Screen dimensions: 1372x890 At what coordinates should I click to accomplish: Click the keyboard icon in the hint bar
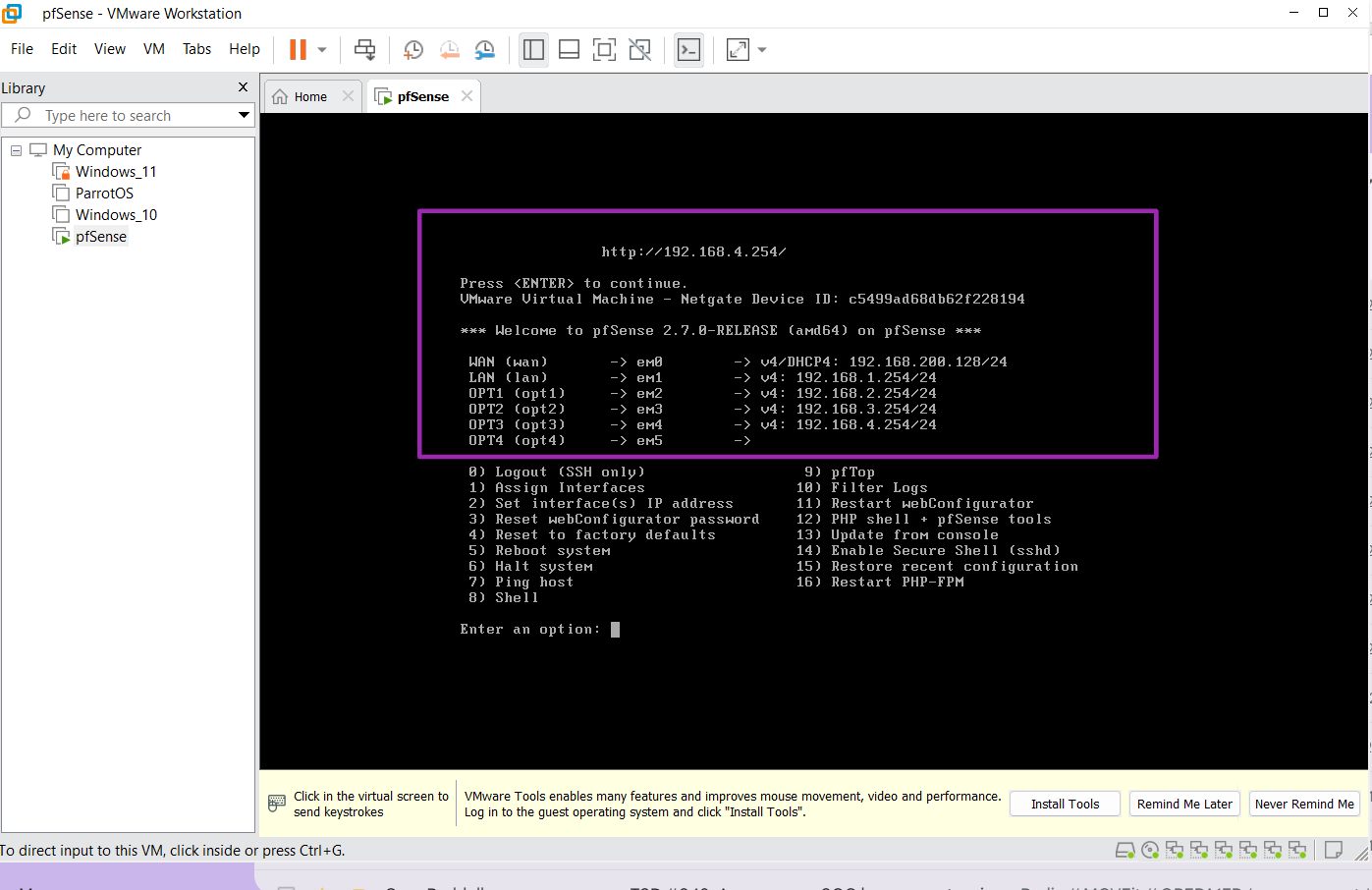pos(277,804)
